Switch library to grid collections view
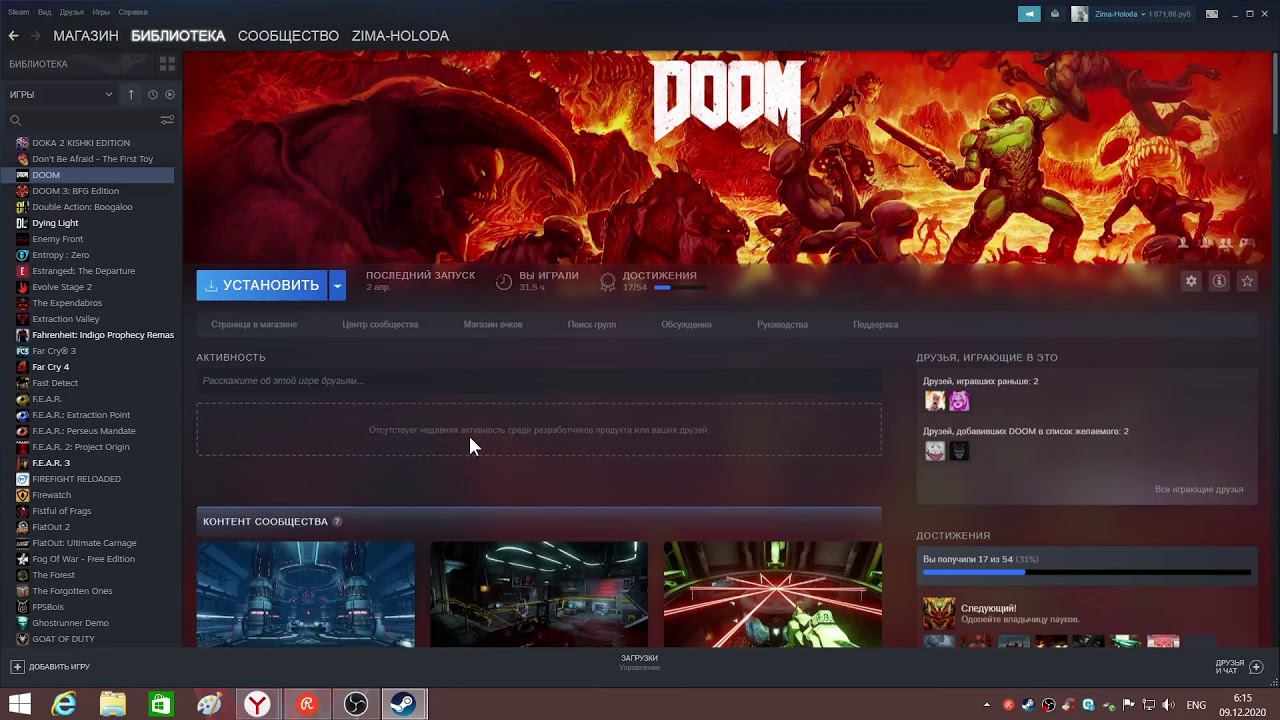Screen dimensions: 1280x720 167,64
